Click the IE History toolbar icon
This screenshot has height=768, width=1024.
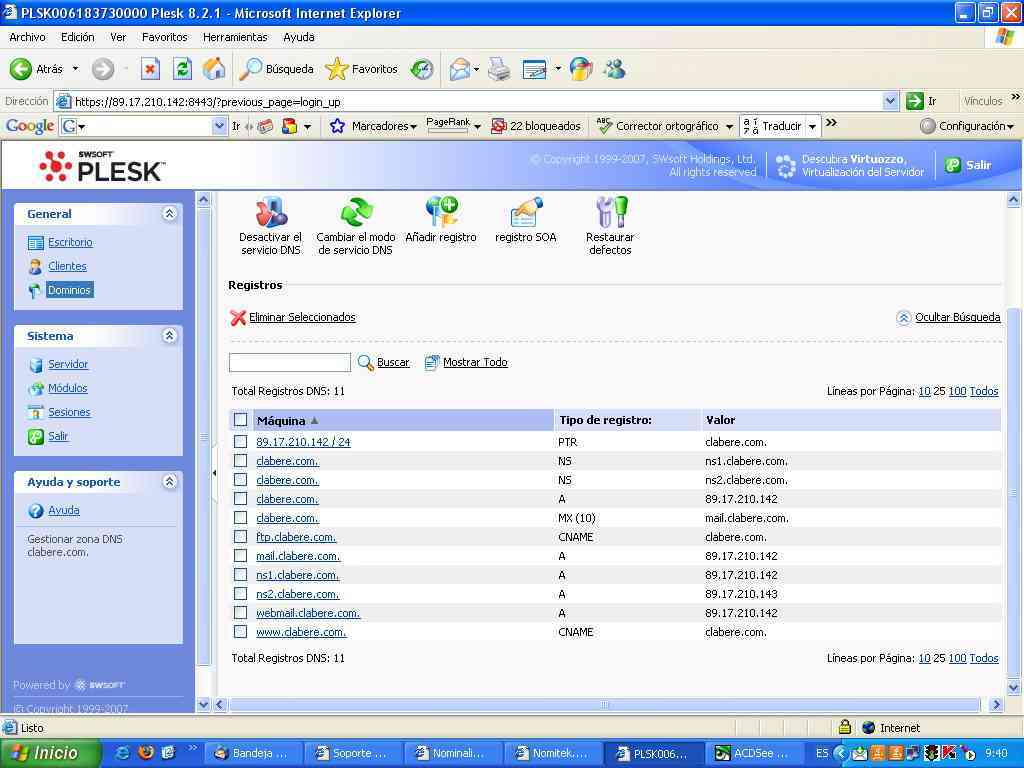422,69
